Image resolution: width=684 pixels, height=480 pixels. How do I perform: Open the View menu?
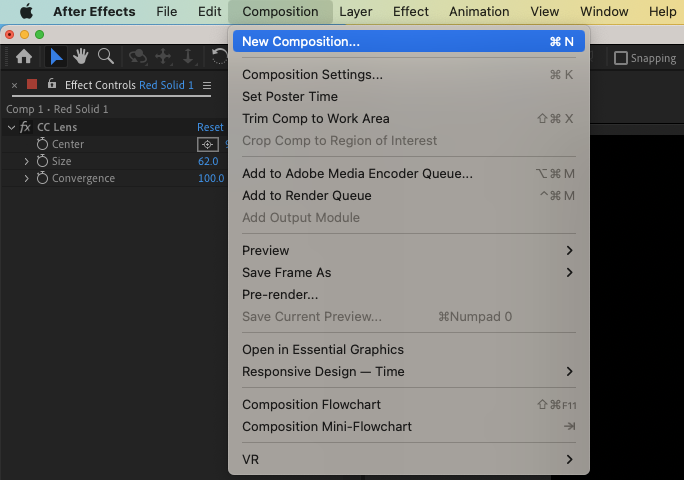pos(544,11)
